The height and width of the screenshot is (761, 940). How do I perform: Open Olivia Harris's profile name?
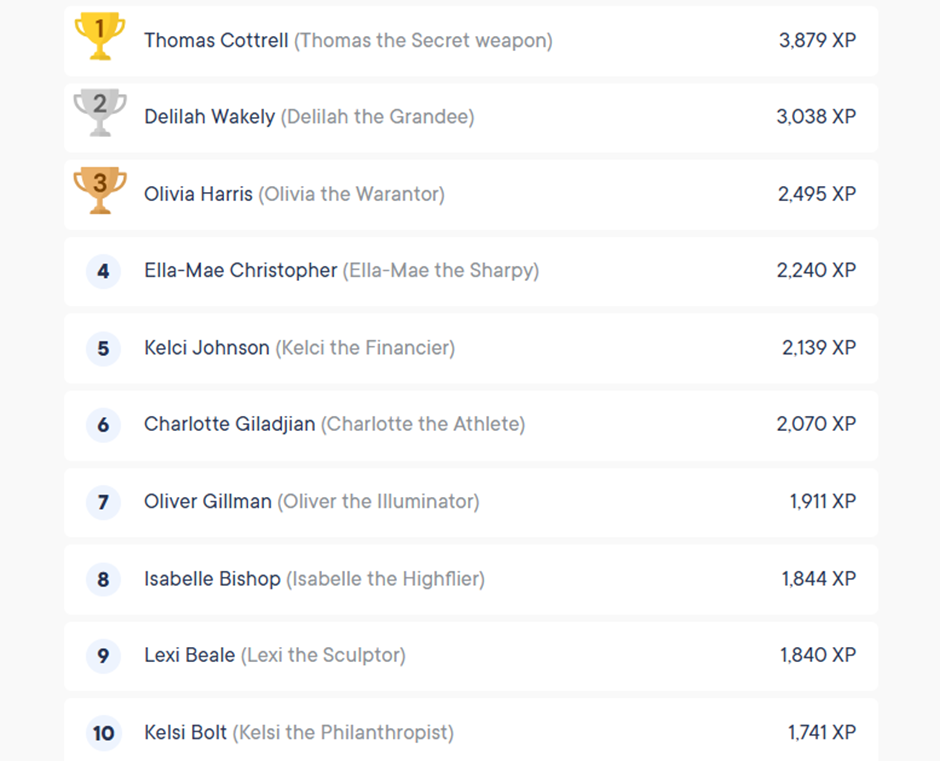pyautogui.click(x=198, y=194)
